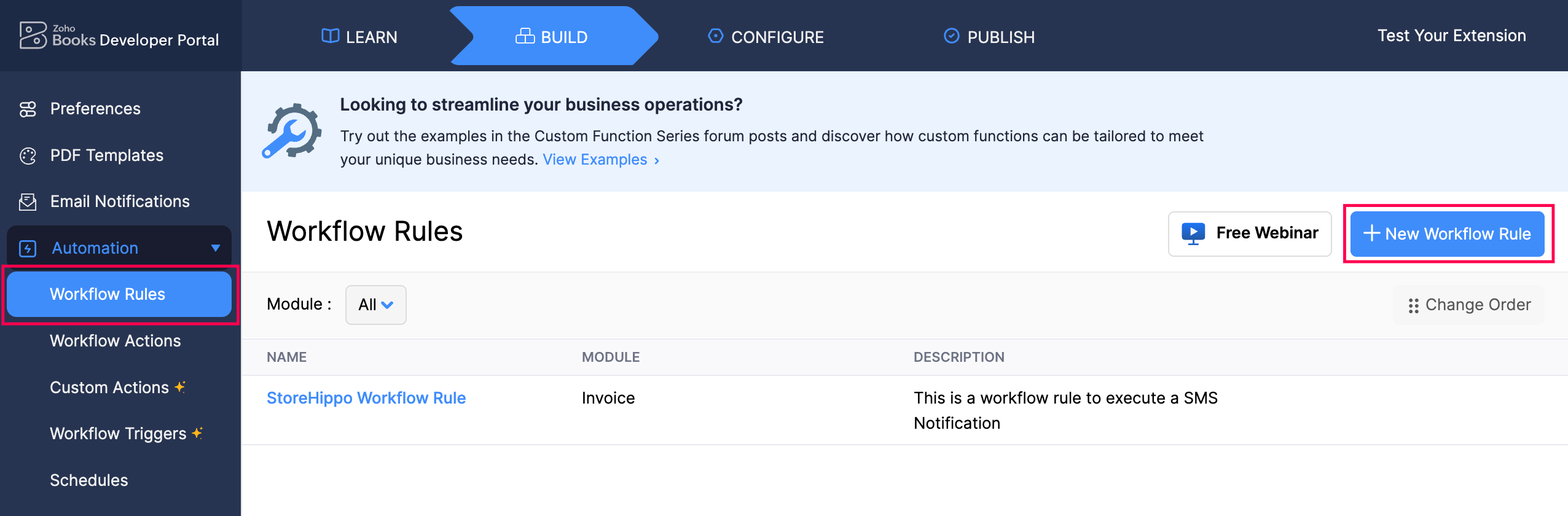1568x516 pixels.
Task: Click Test Your Extension
Action: click(x=1451, y=36)
